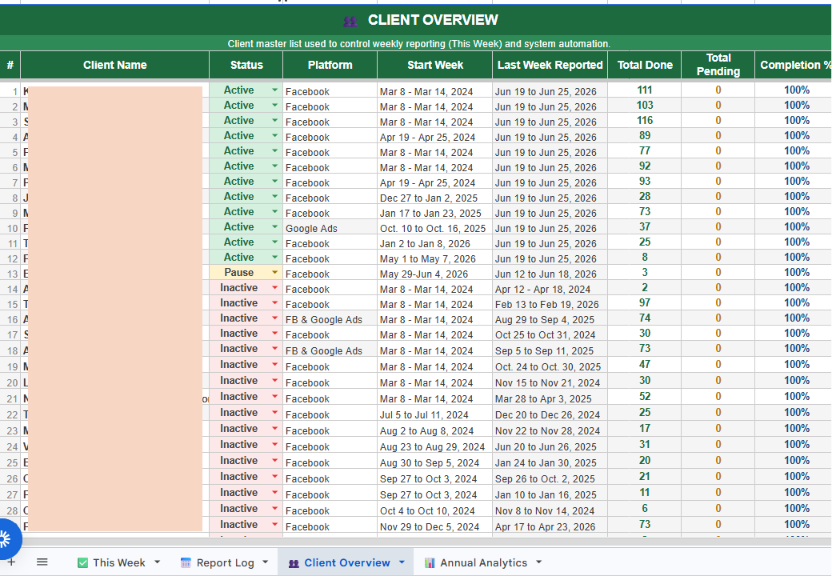
Task: Click the Status column header
Action: click(x=246, y=65)
